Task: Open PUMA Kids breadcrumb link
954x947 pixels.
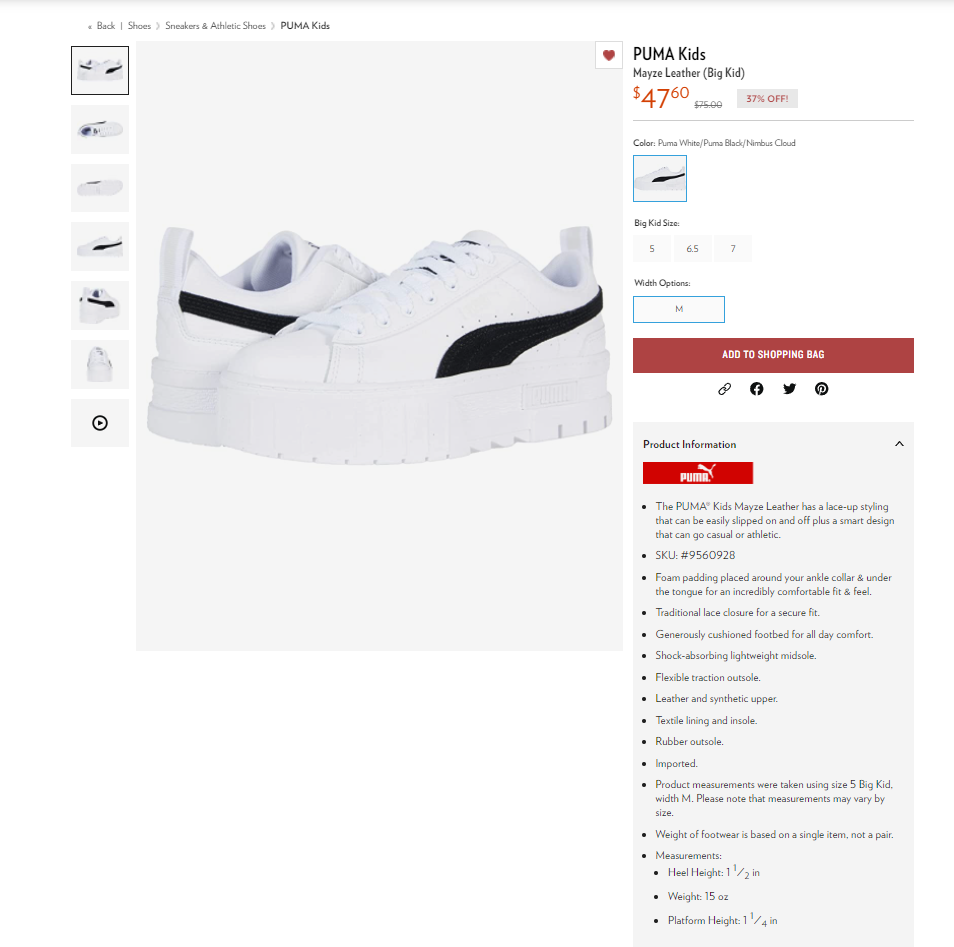Action: pos(305,26)
